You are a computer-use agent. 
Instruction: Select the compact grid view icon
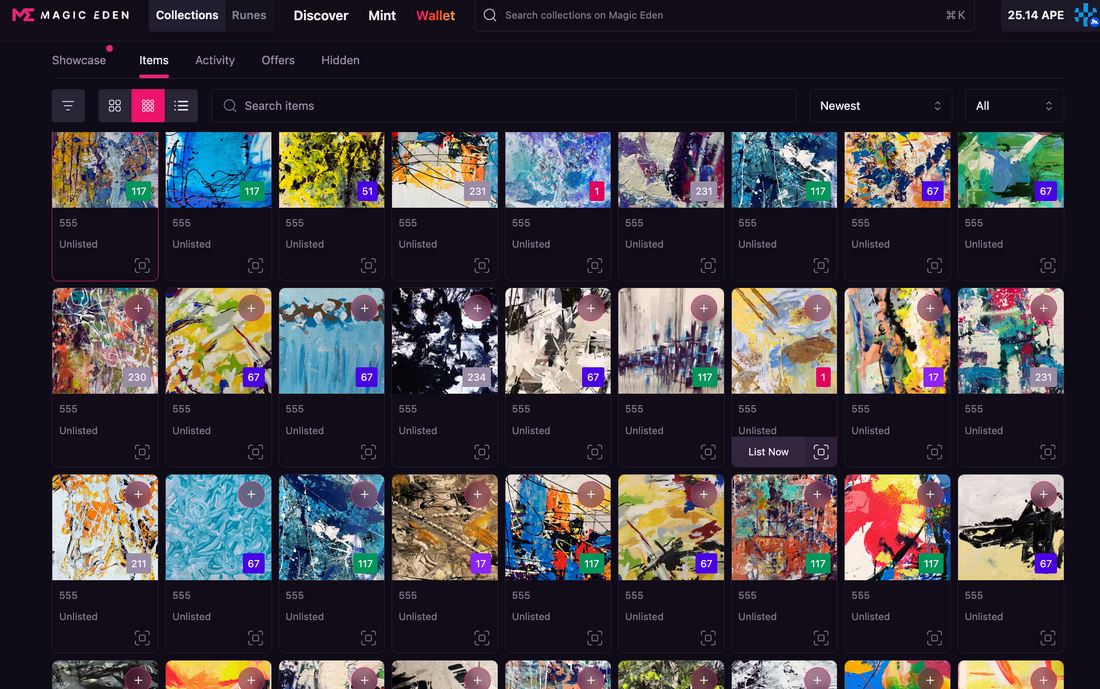tap(148, 106)
